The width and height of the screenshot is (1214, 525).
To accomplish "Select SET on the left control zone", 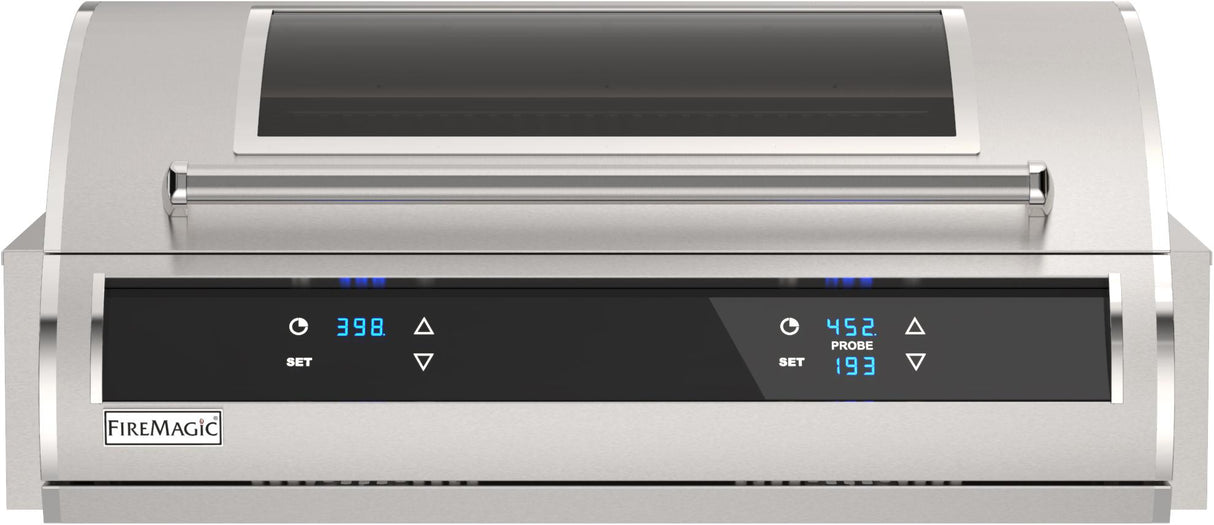I will pos(299,362).
